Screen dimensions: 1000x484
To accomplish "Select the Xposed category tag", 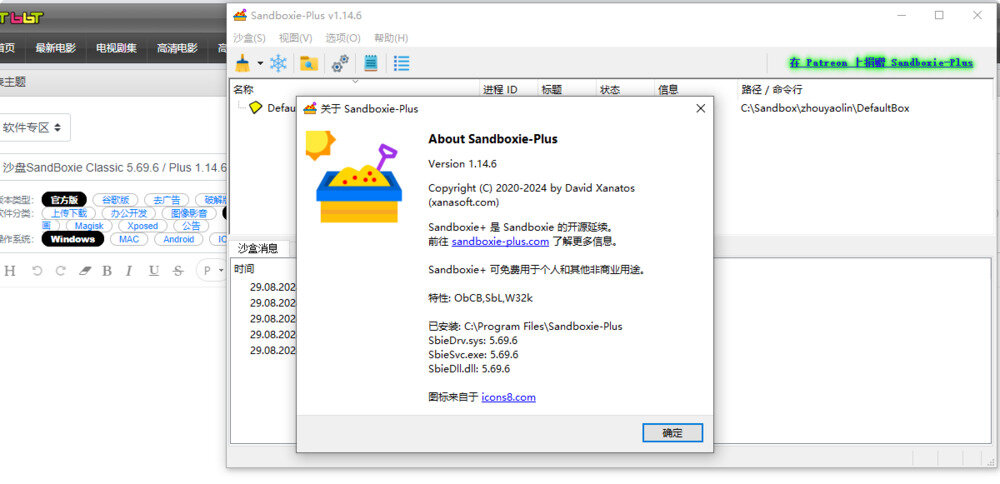I will (x=143, y=226).
